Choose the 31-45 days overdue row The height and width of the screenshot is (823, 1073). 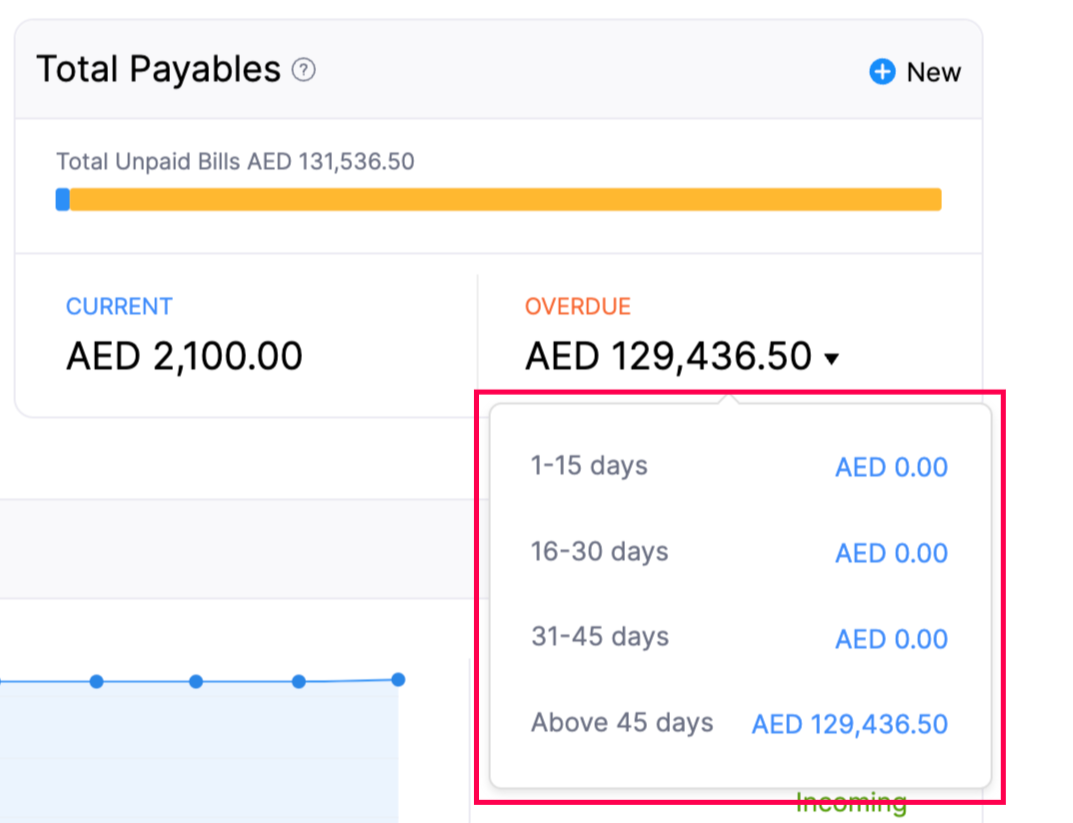599,637
